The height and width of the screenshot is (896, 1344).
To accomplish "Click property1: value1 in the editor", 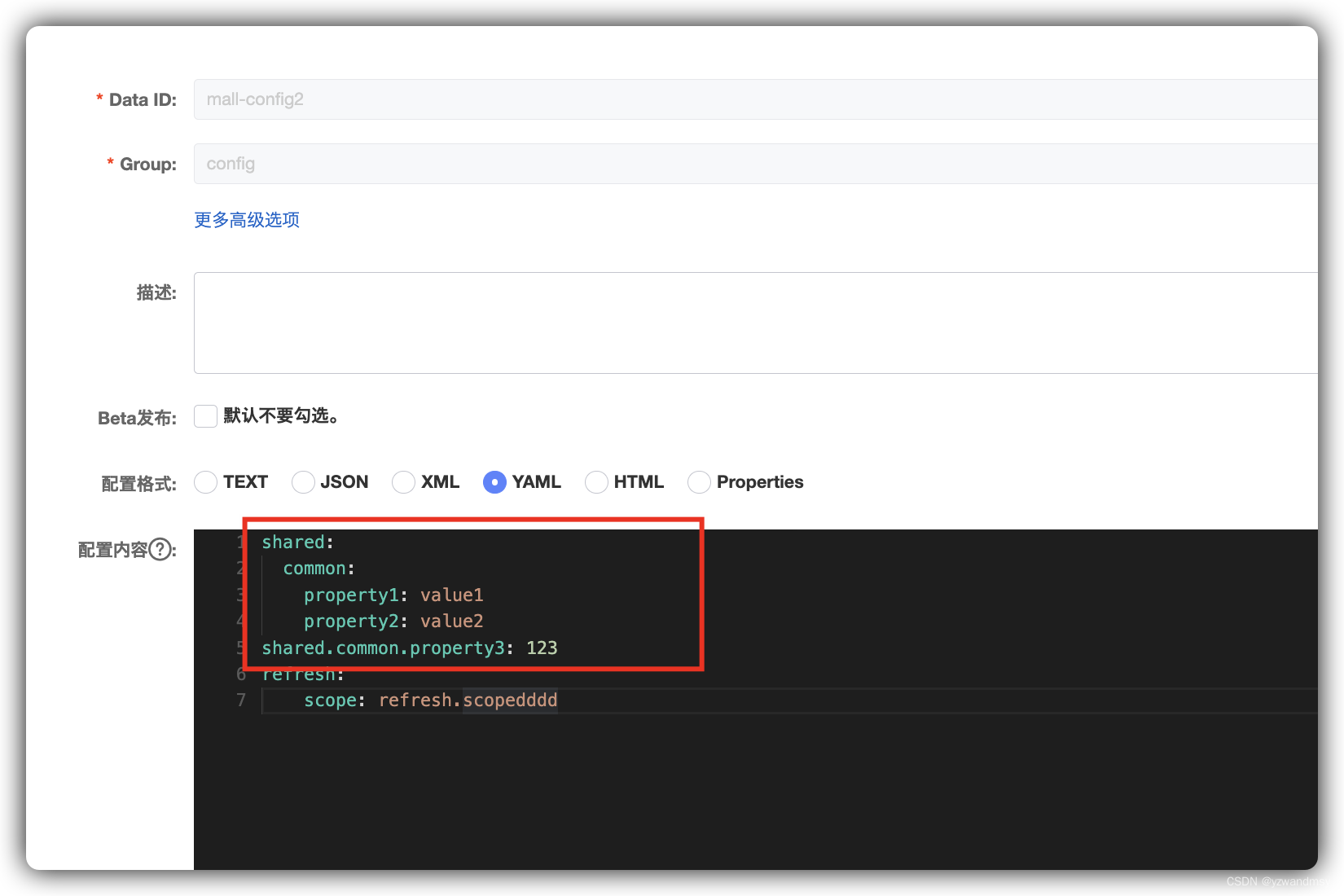I will pyautogui.click(x=393, y=595).
